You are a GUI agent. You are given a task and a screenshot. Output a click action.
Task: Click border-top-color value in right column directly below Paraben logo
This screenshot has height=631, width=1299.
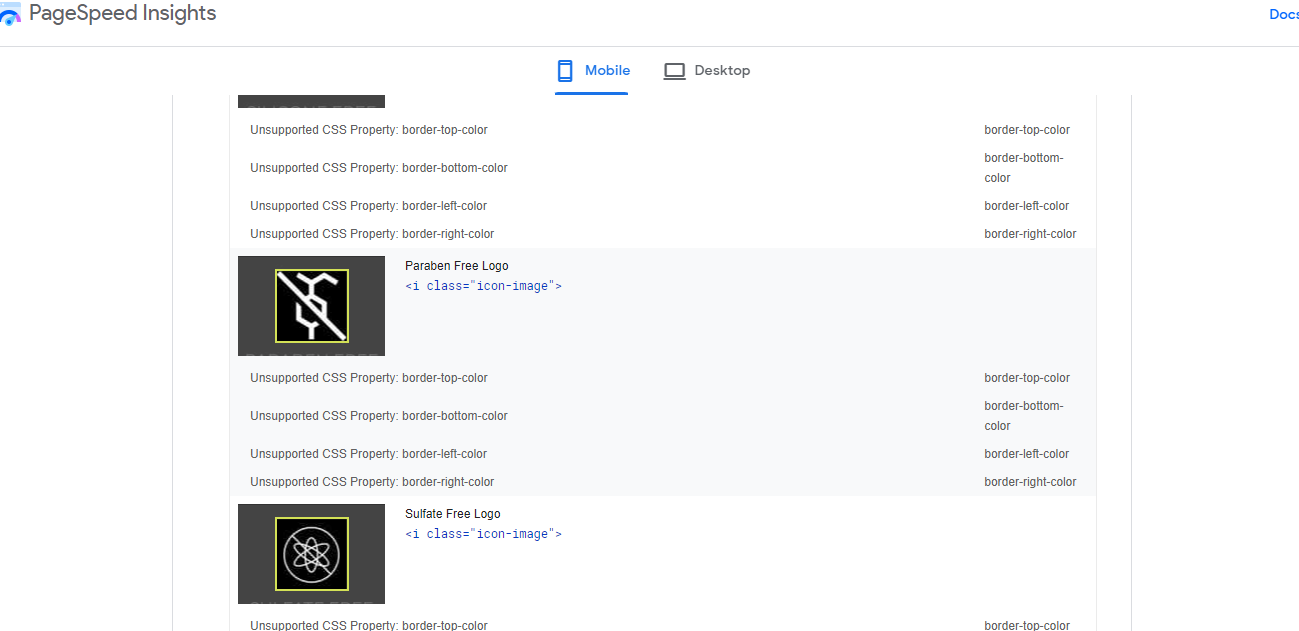click(1027, 378)
